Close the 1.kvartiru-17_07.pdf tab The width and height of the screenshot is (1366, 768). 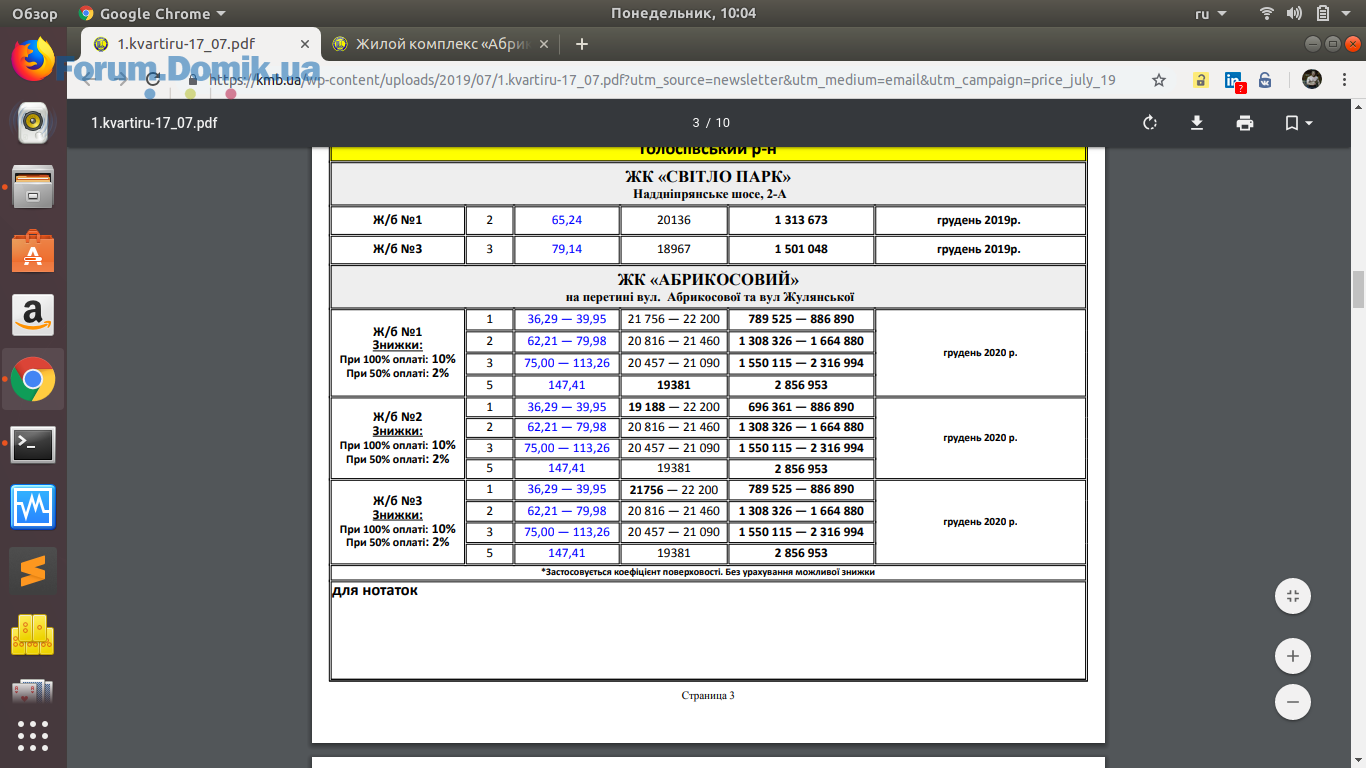click(x=303, y=44)
